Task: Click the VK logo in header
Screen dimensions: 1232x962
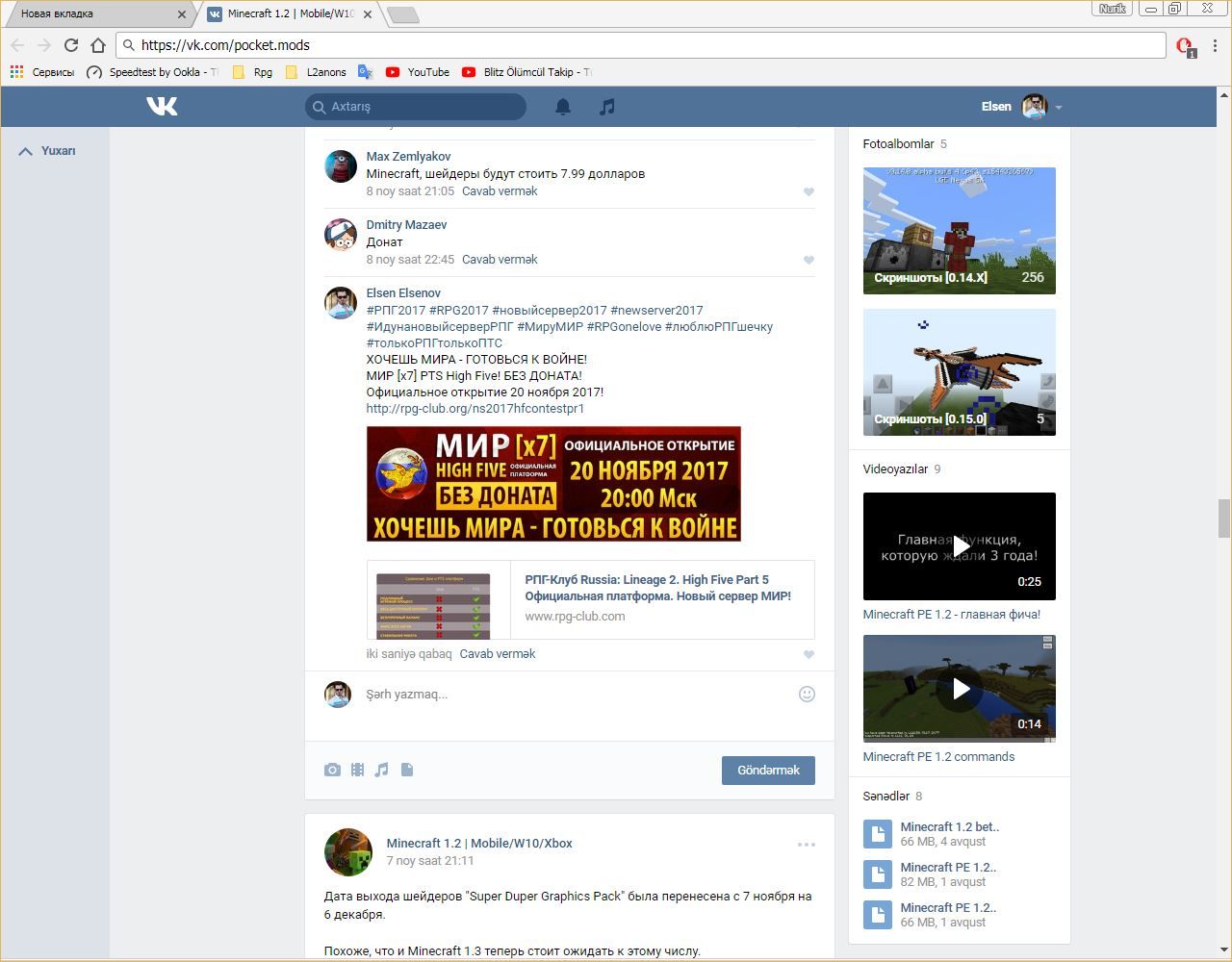Action: pyautogui.click(x=162, y=106)
